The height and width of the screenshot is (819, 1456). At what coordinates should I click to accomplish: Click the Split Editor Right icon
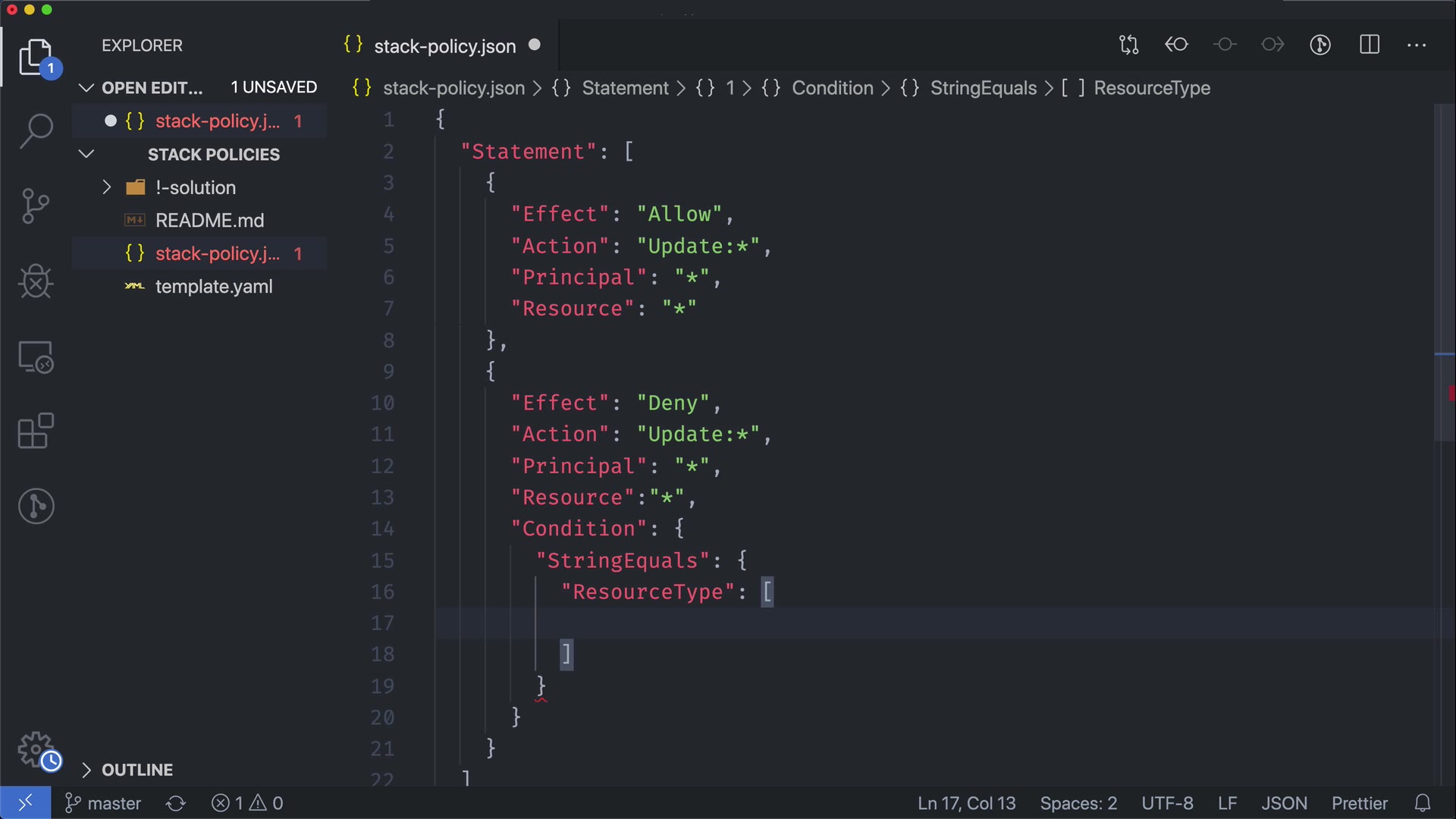tap(1370, 45)
